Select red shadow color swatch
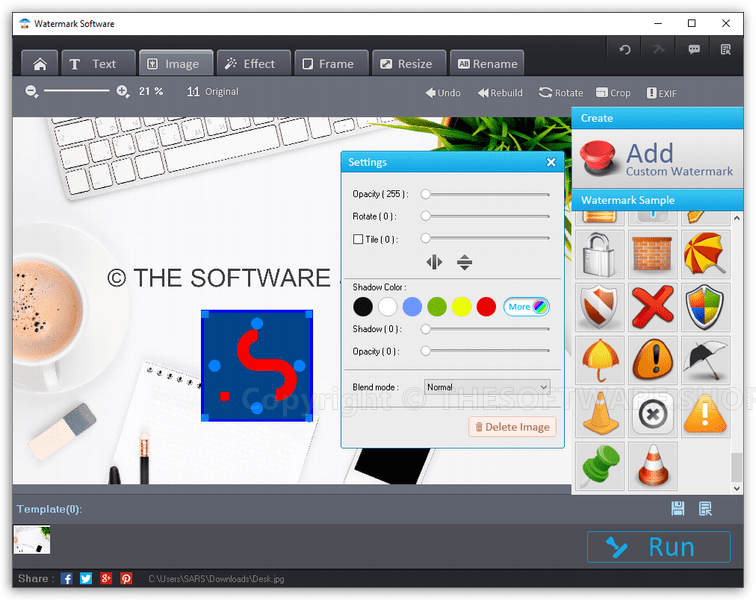The height and width of the screenshot is (600, 756). pyautogui.click(x=486, y=307)
